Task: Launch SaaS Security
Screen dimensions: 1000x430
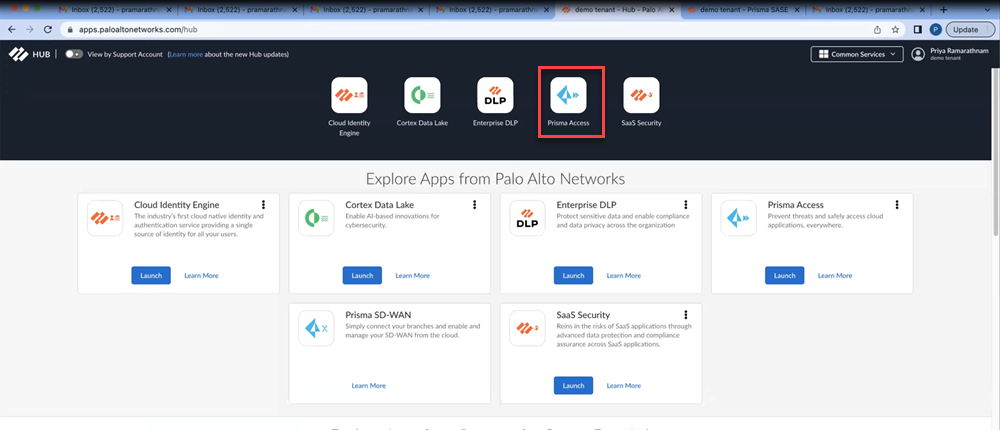Action: click(x=573, y=385)
